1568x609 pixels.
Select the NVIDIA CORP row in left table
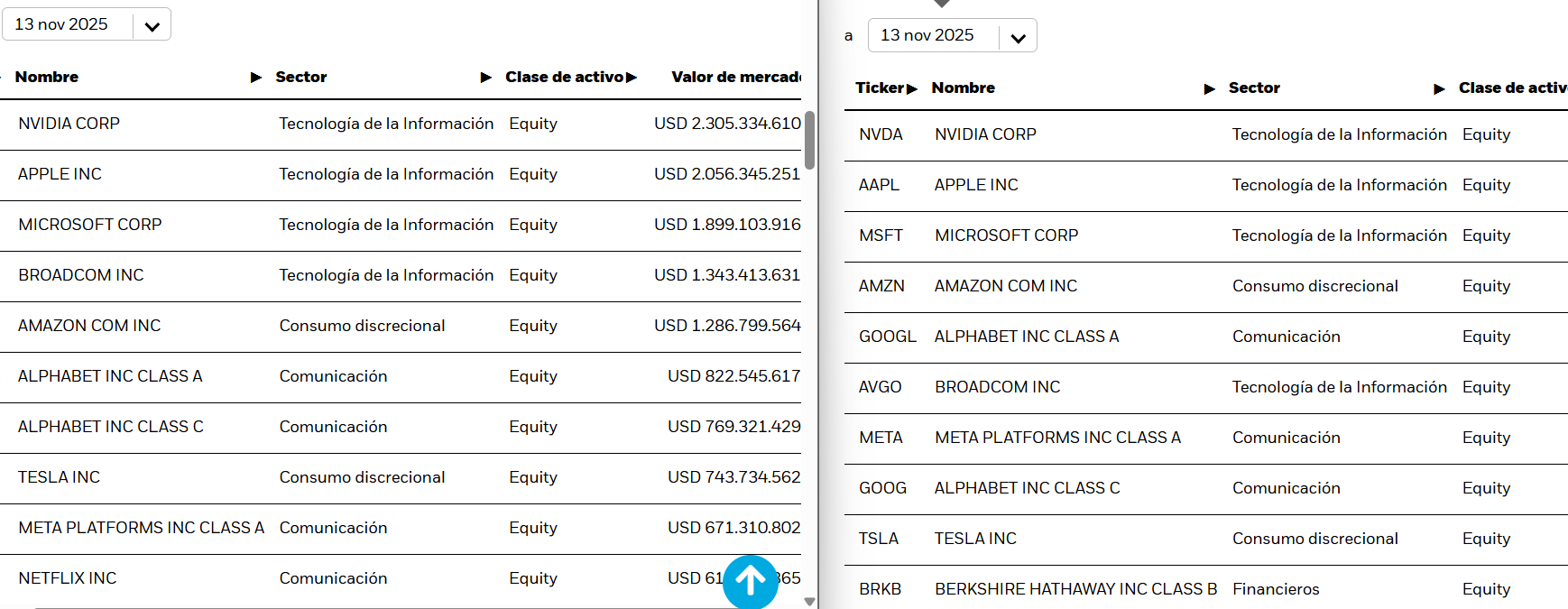click(x=69, y=124)
